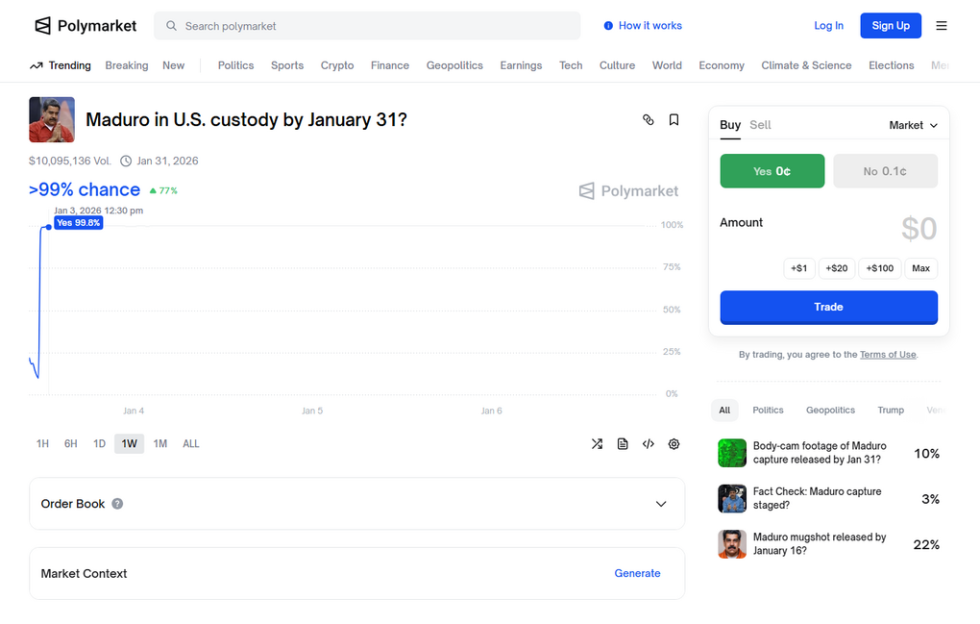Filter related markets by Geopolitics tag

(x=830, y=410)
